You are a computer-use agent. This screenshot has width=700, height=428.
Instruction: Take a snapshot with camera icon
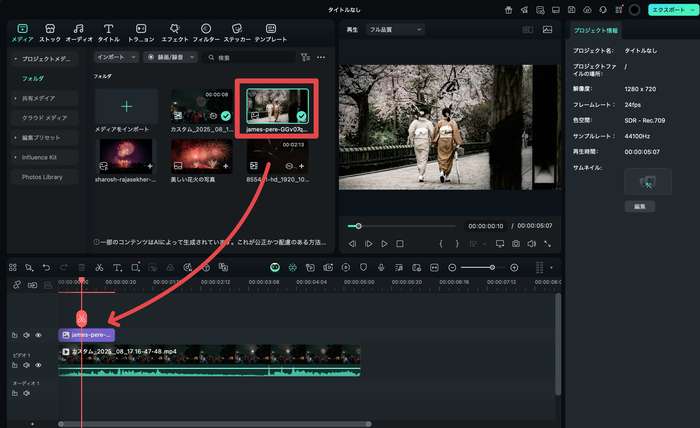pyautogui.click(x=516, y=244)
